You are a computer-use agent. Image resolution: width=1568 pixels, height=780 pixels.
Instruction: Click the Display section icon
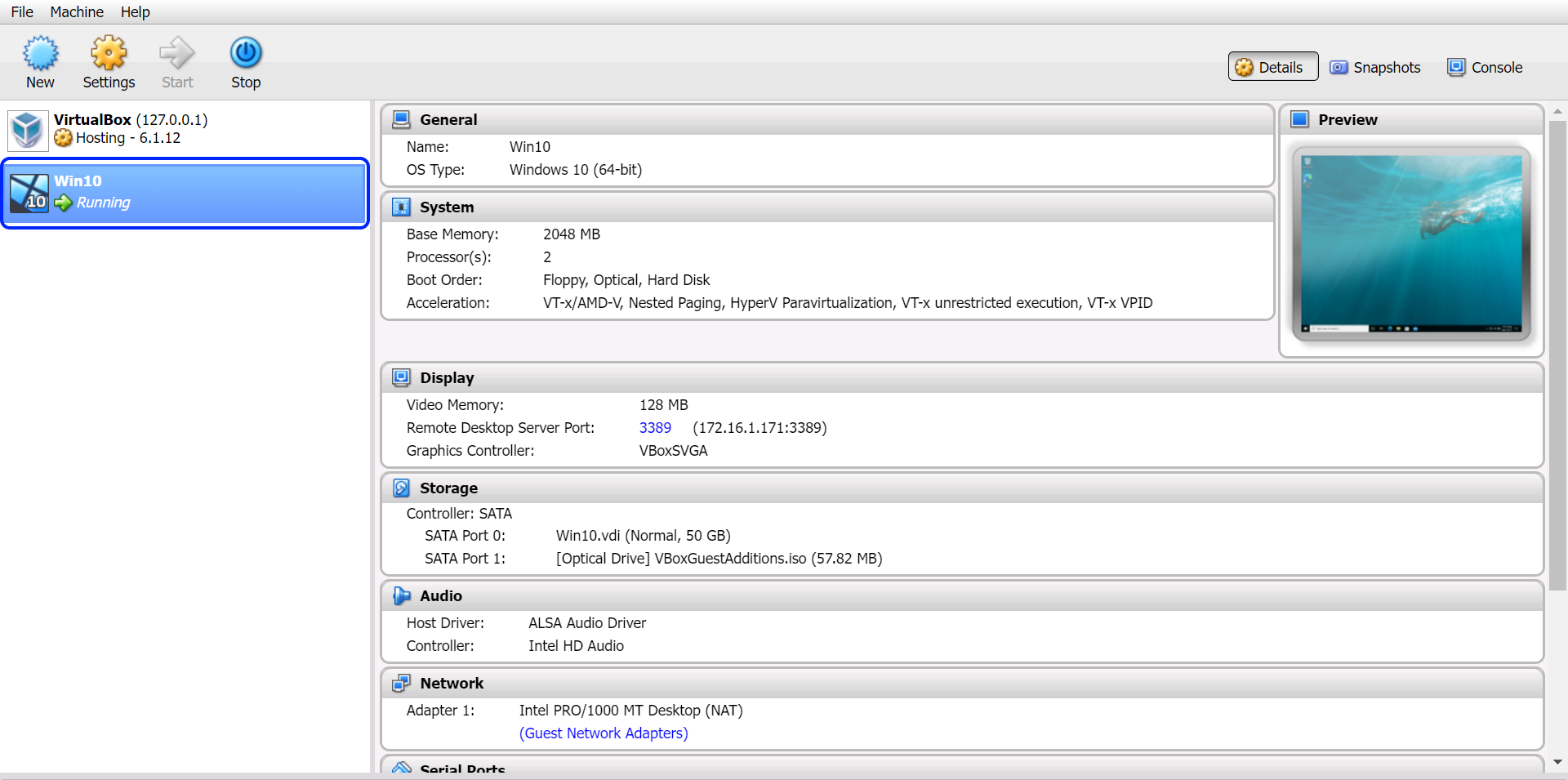tap(401, 377)
